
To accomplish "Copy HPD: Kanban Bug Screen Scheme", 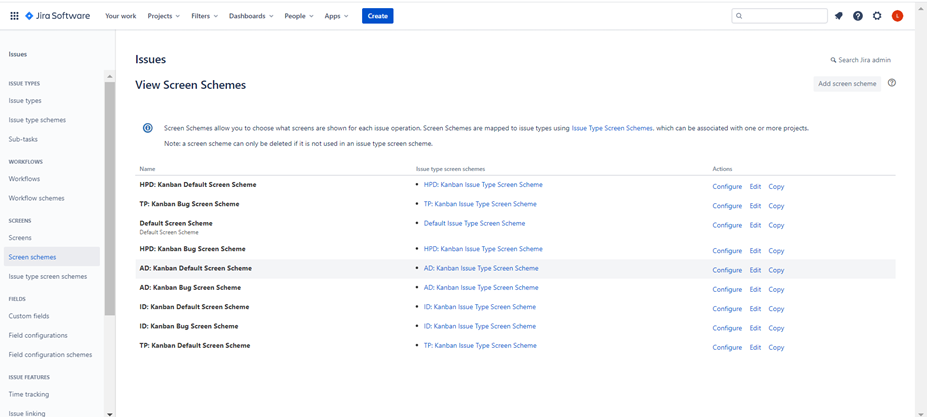I will (776, 251).
